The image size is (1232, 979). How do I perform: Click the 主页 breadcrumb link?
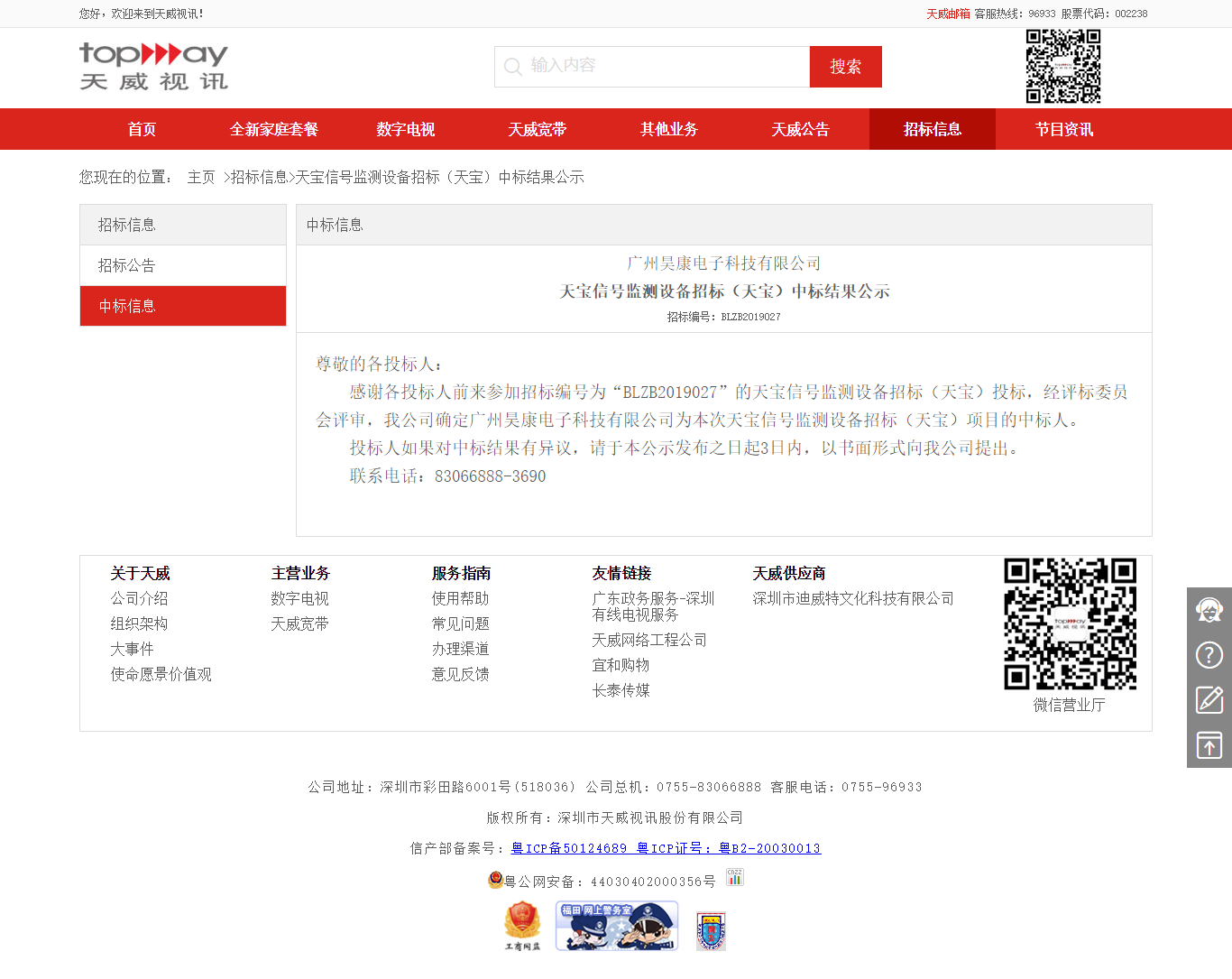point(201,177)
